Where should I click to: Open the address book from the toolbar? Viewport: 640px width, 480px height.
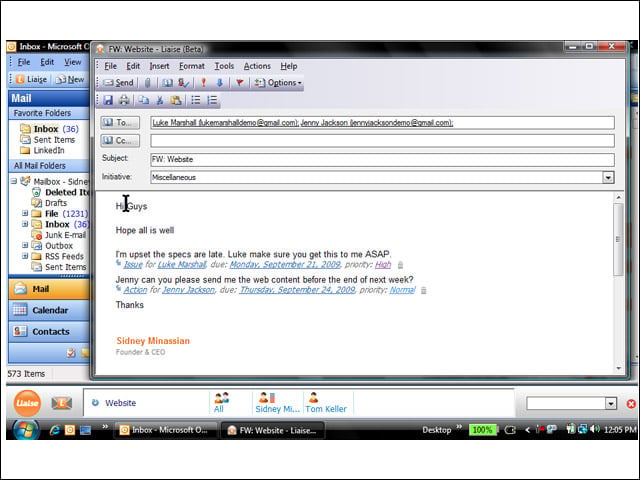click(167, 83)
